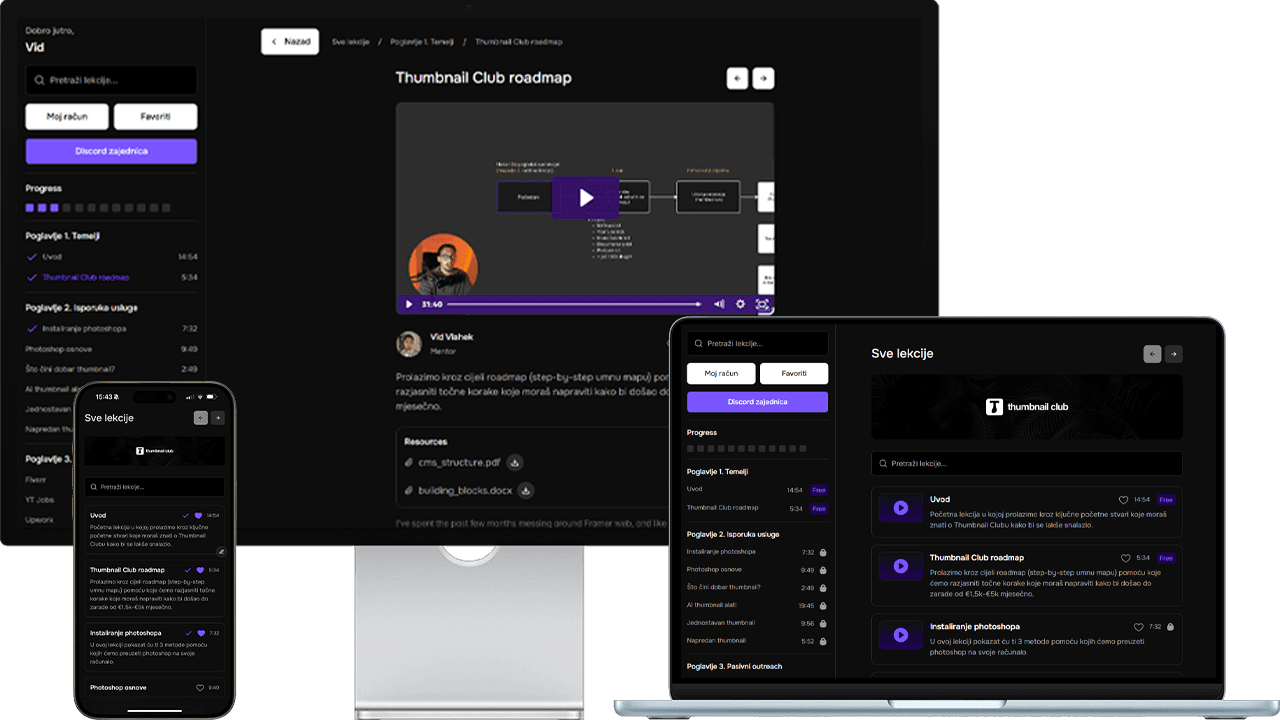Play the Uvod lesson thumbnail on the laptop
This screenshot has width=1280, height=720.
coord(901,508)
